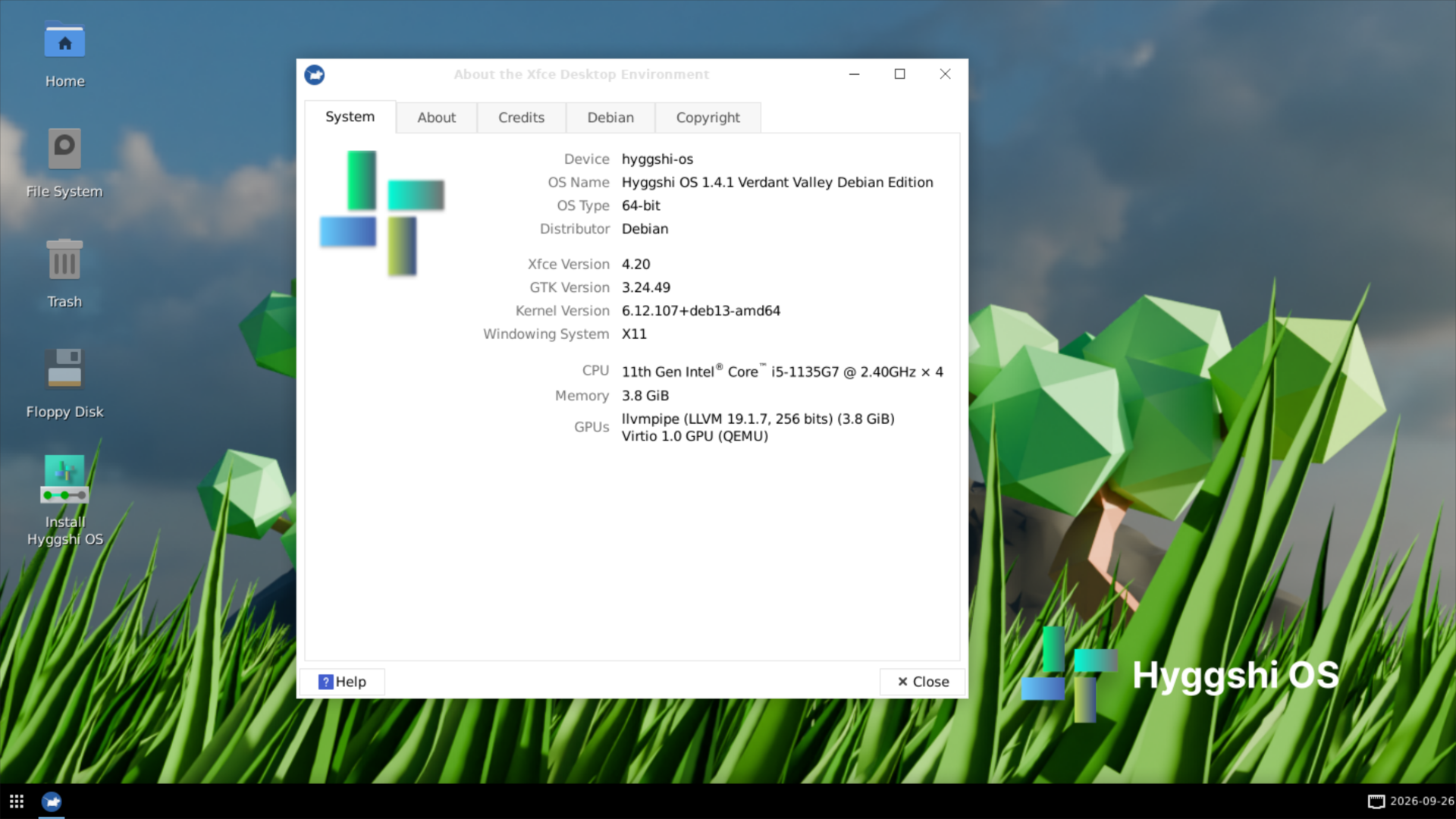The height and width of the screenshot is (819, 1456).
Task: Launch the Install Hyggshi OS icon
Action: [x=64, y=500]
